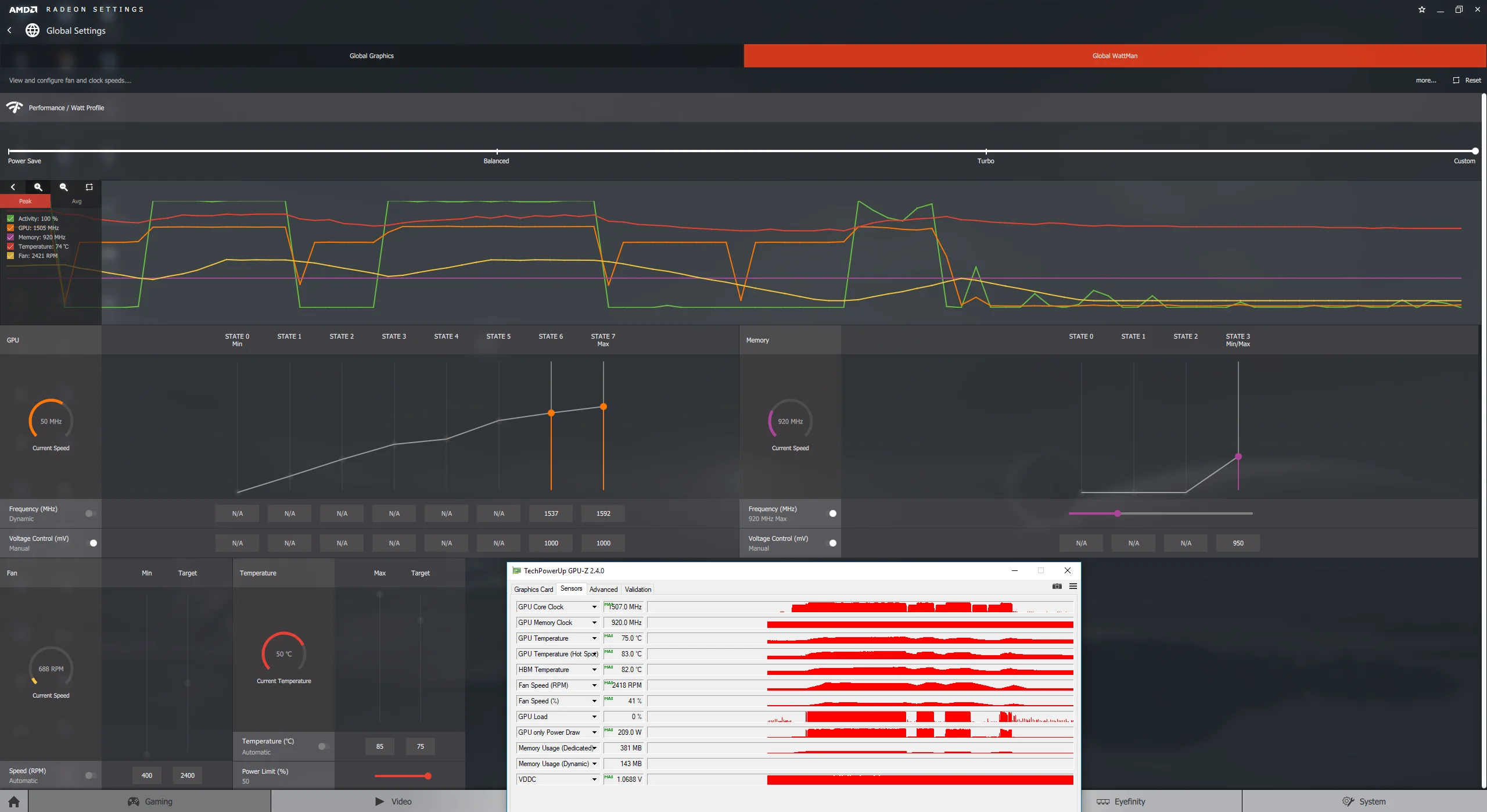Switch to GPU-Z Validation tab
1487x812 pixels.
click(638, 589)
